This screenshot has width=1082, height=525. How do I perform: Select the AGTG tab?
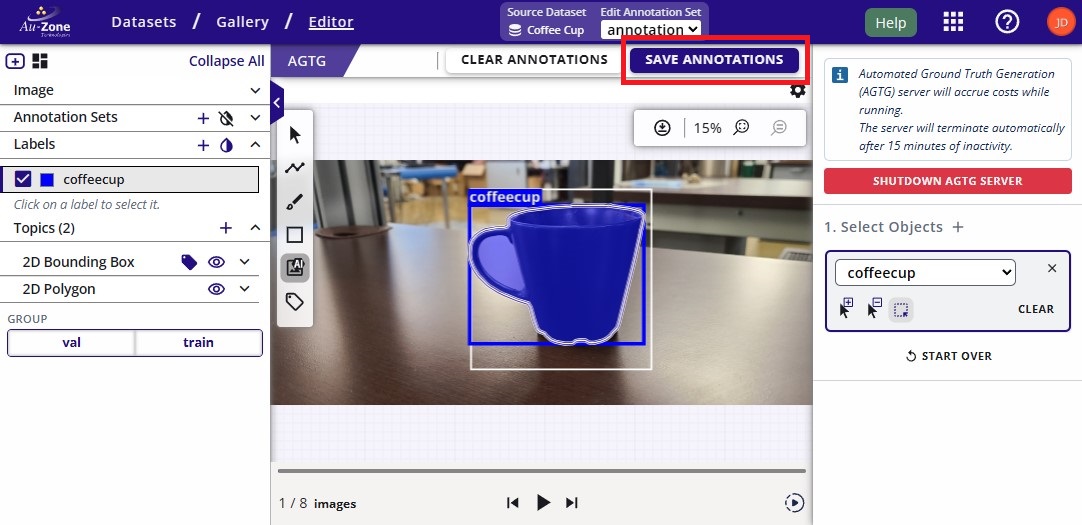[x=307, y=61]
